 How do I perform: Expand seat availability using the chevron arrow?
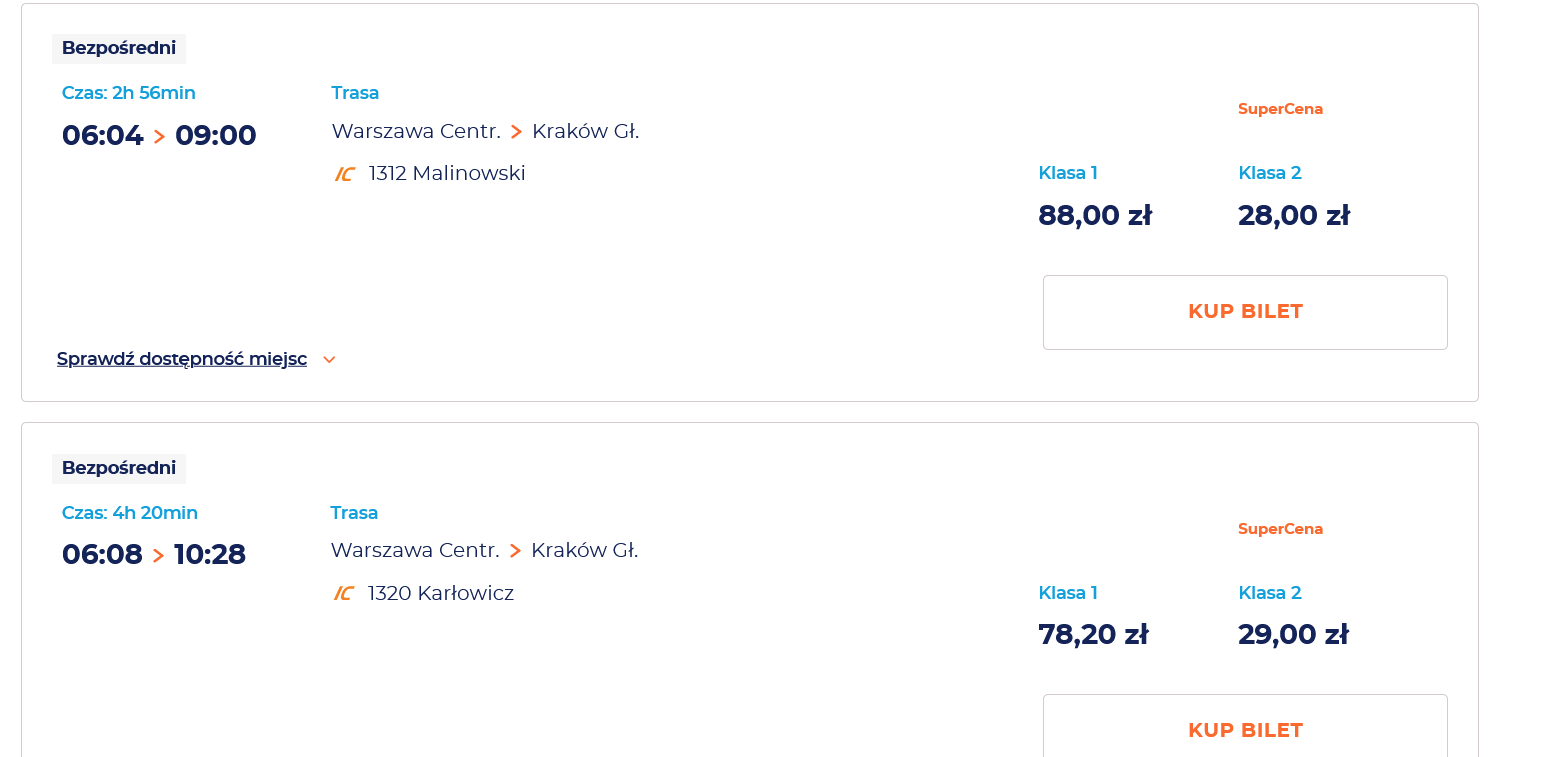[330, 360]
